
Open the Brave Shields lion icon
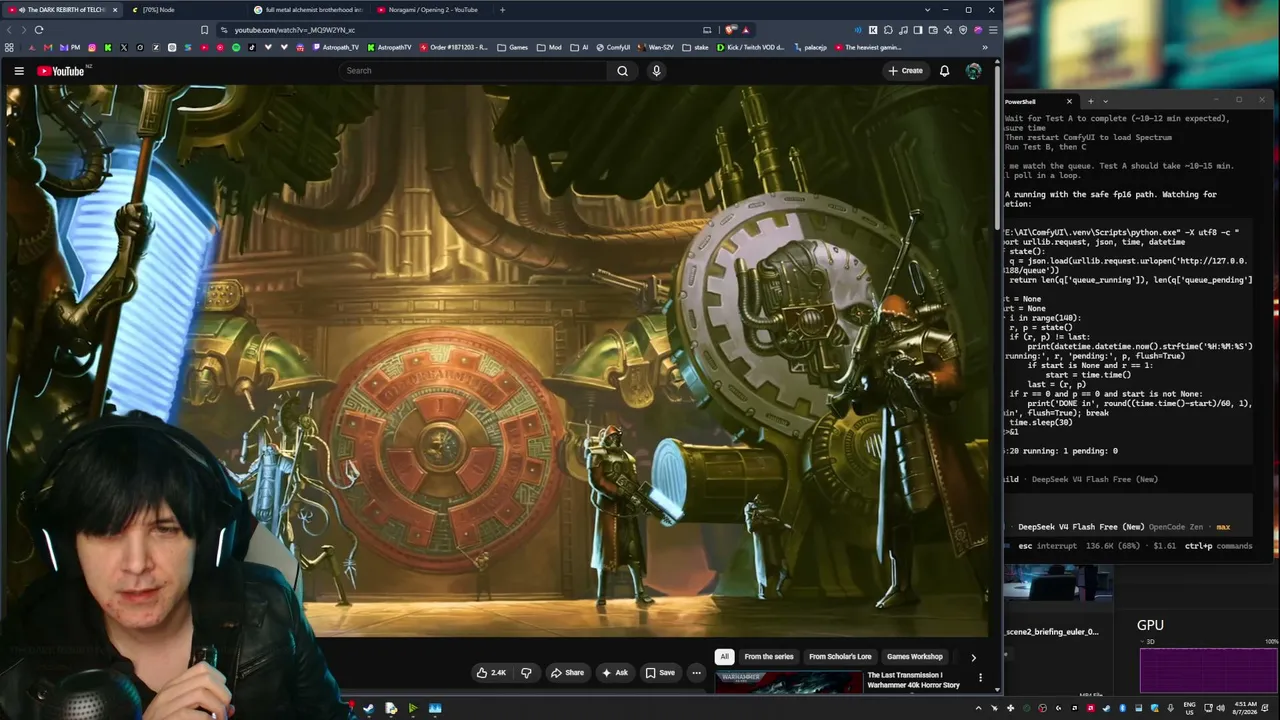click(730, 30)
